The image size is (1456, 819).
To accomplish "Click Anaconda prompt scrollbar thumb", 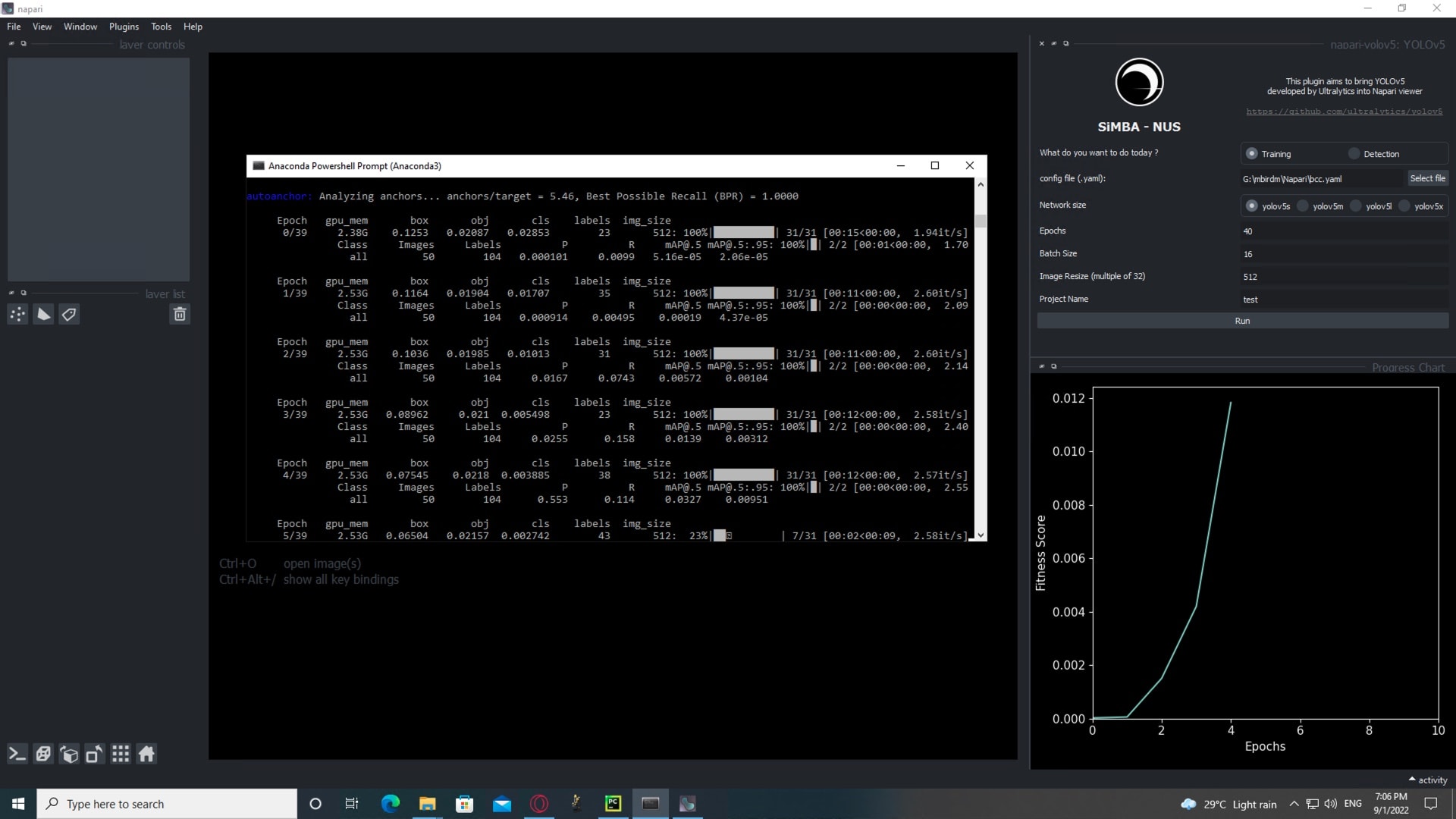I will point(981,221).
